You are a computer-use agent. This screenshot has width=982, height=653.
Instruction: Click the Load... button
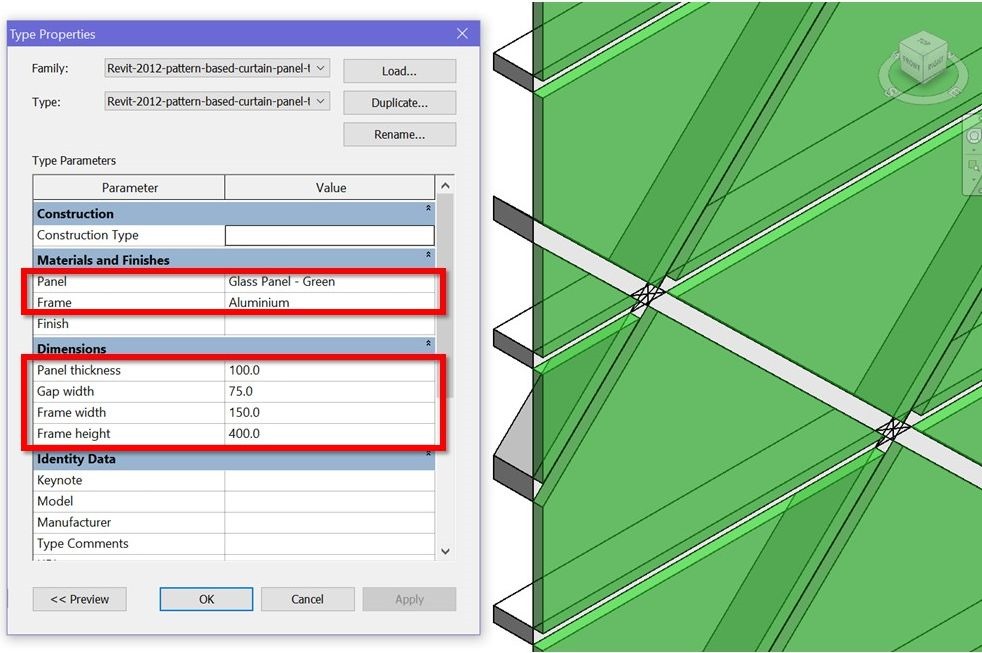399,71
